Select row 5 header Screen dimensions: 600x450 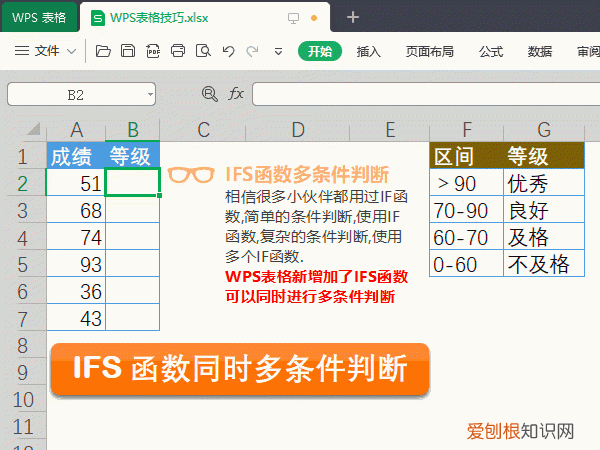click(x=23, y=264)
